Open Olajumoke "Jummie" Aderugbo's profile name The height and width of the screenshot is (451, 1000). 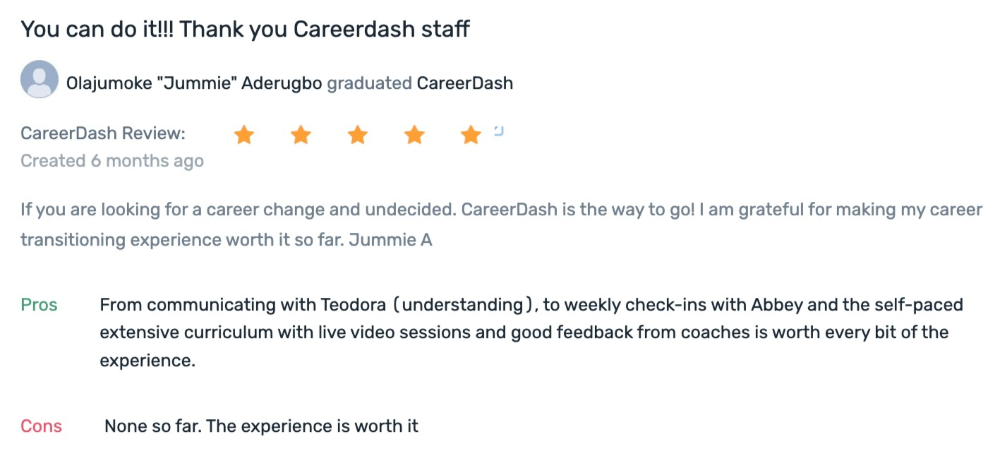(194, 84)
